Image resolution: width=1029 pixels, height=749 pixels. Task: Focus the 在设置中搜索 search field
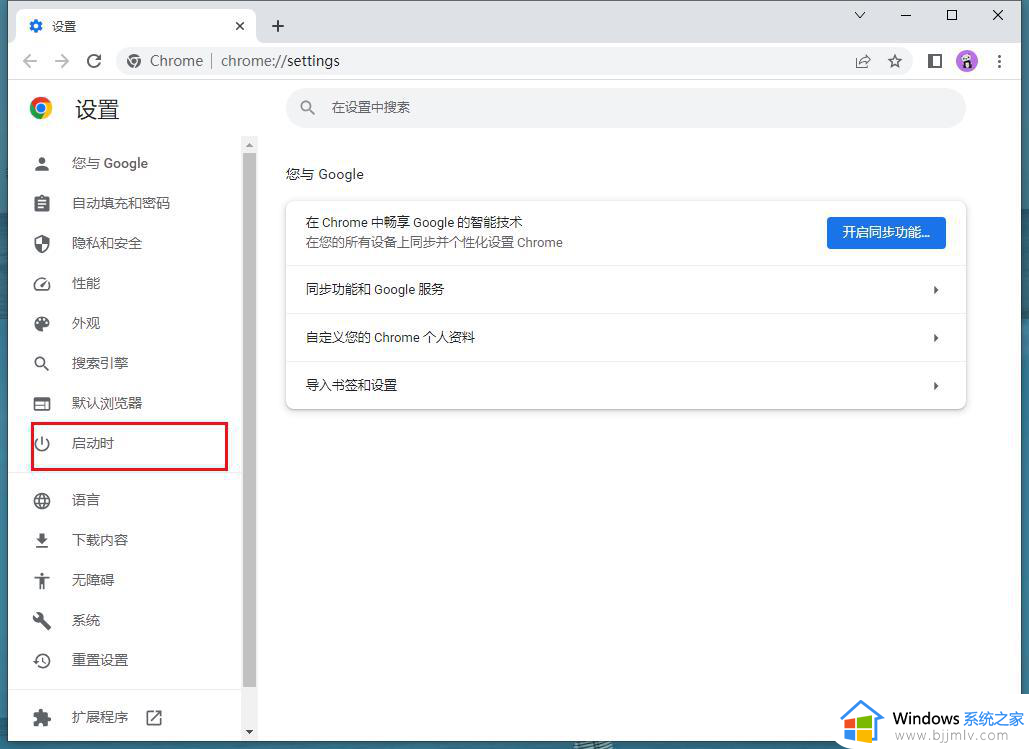tap(625, 108)
